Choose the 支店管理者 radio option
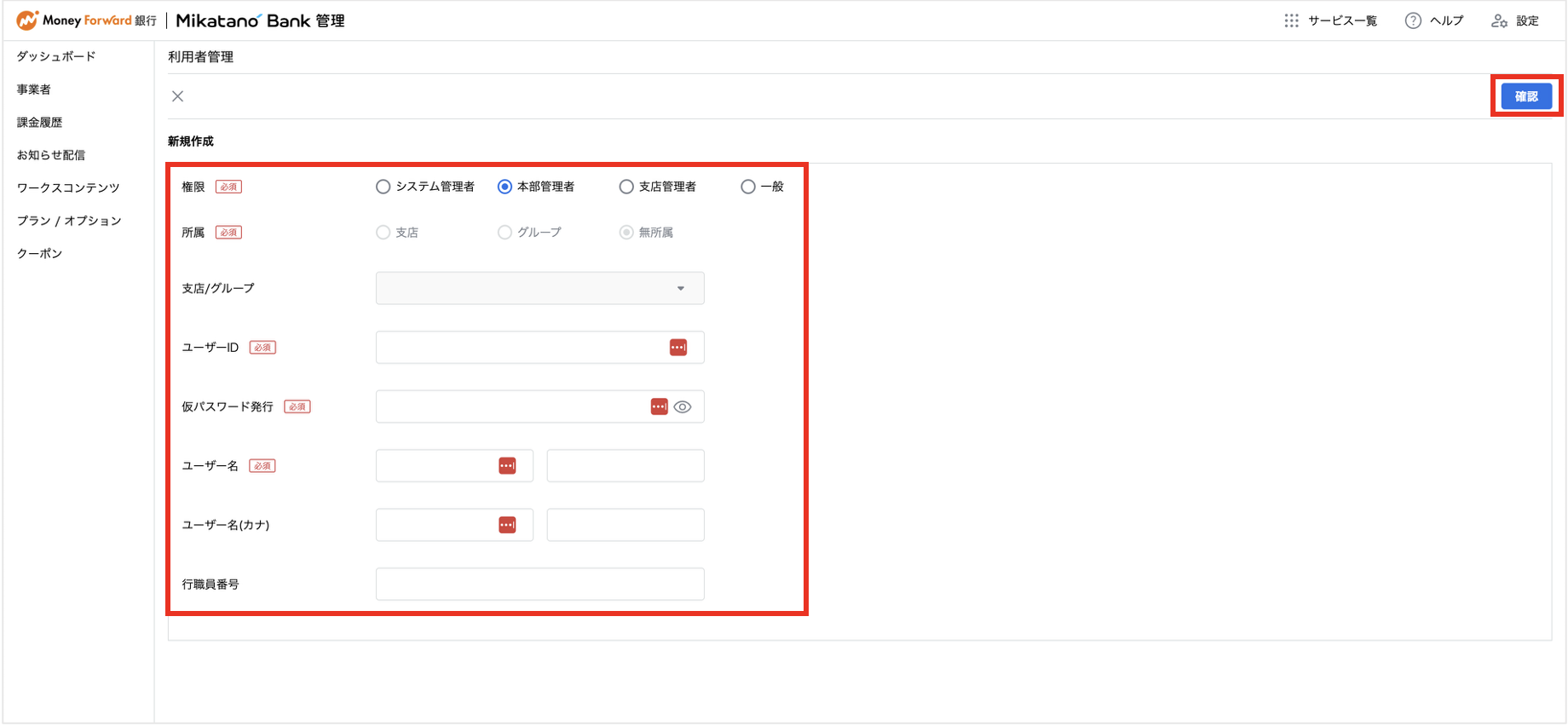Image resolution: width=1568 pixels, height=726 pixels. click(x=626, y=187)
